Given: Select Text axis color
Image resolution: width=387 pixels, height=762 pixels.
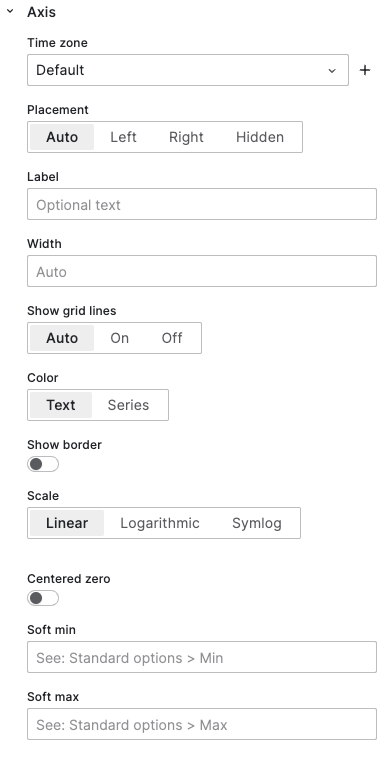Looking at the screenshot, I should point(61,405).
